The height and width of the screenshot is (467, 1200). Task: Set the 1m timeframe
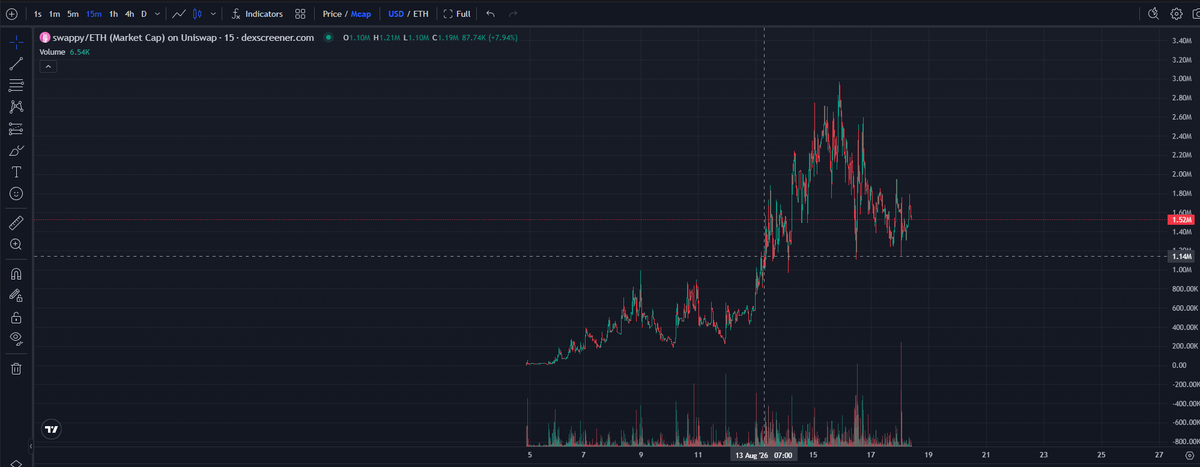tap(55, 14)
